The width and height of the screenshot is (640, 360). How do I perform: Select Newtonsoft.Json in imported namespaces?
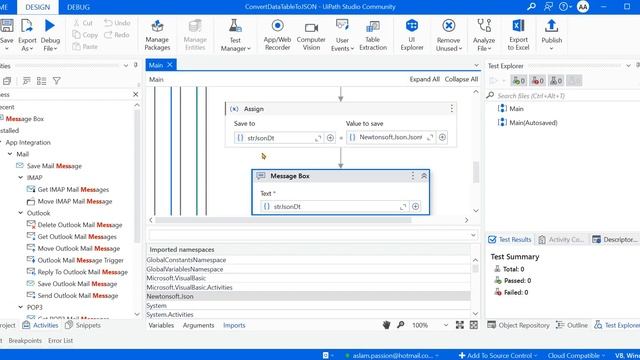[x=308, y=296]
